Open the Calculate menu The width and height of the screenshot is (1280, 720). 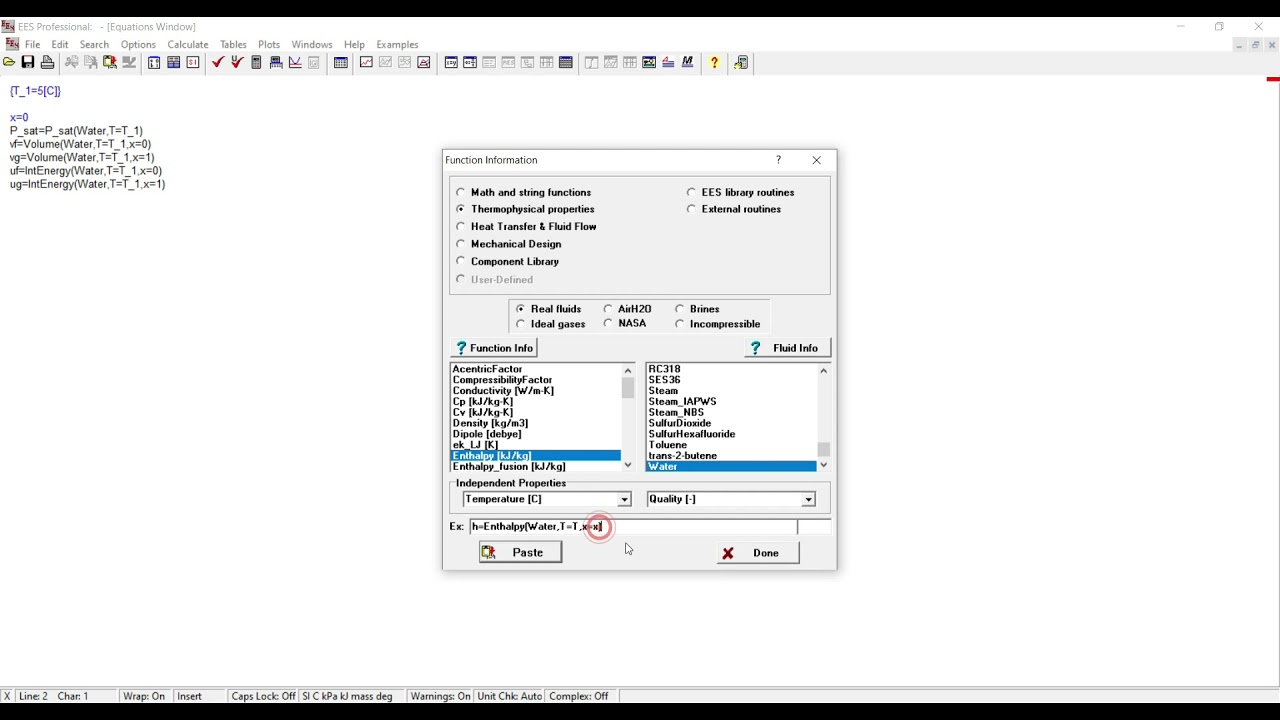point(188,45)
